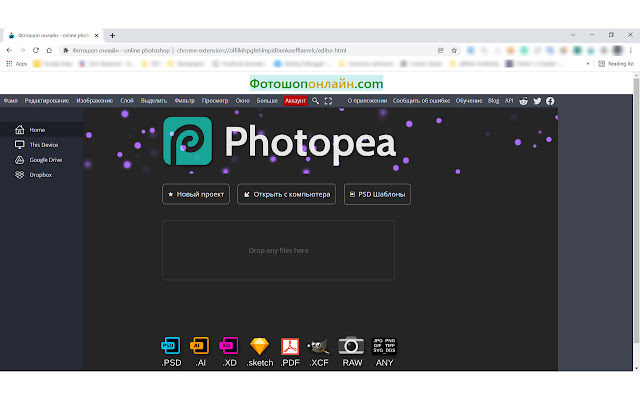Image resolution: width=640 pixels, height=400 pixels.
Task: Click the Photopea spiral logo
Action: (x=187, y=141)
